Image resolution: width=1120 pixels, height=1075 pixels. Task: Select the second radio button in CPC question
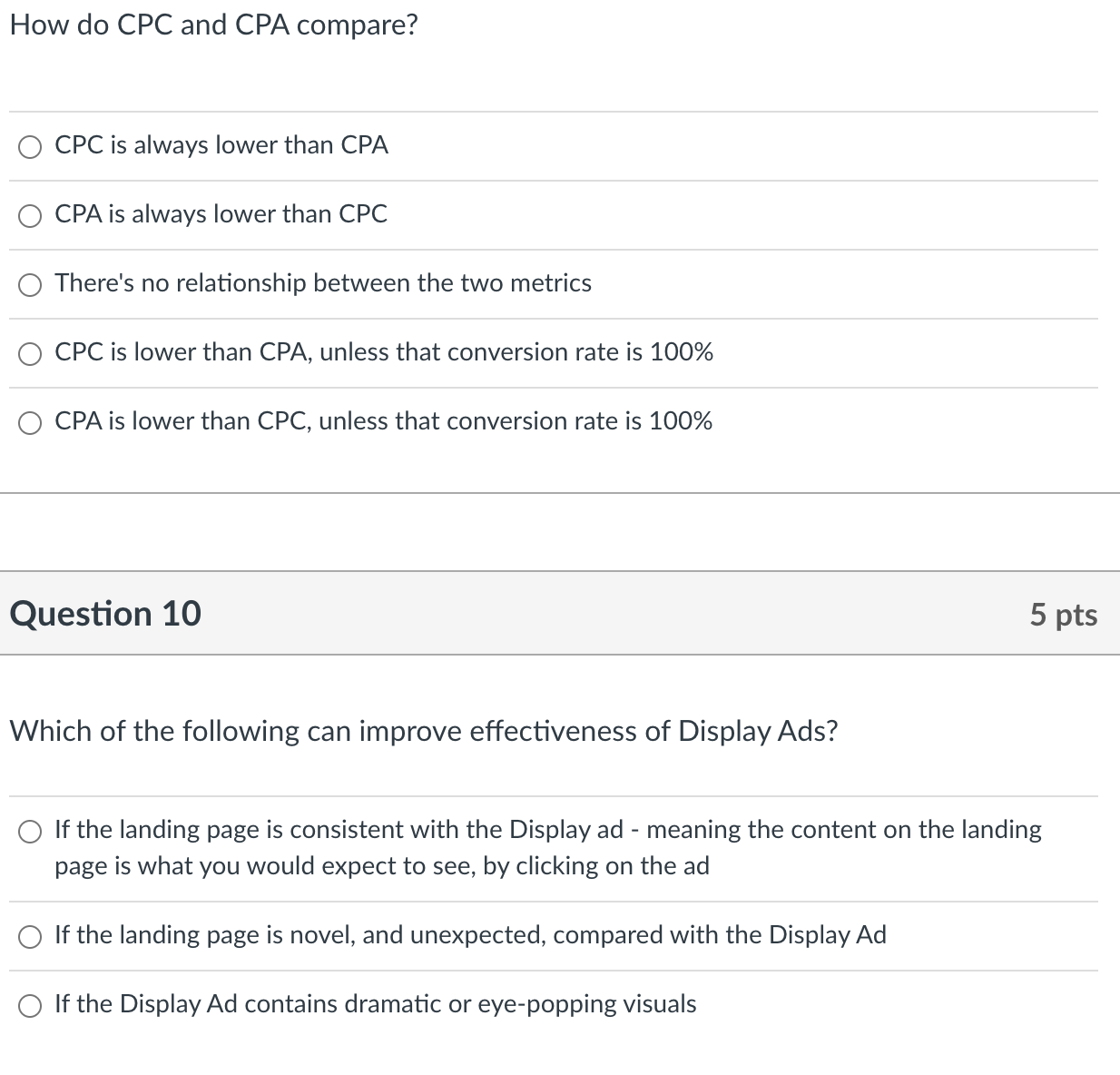click(30, 215)
